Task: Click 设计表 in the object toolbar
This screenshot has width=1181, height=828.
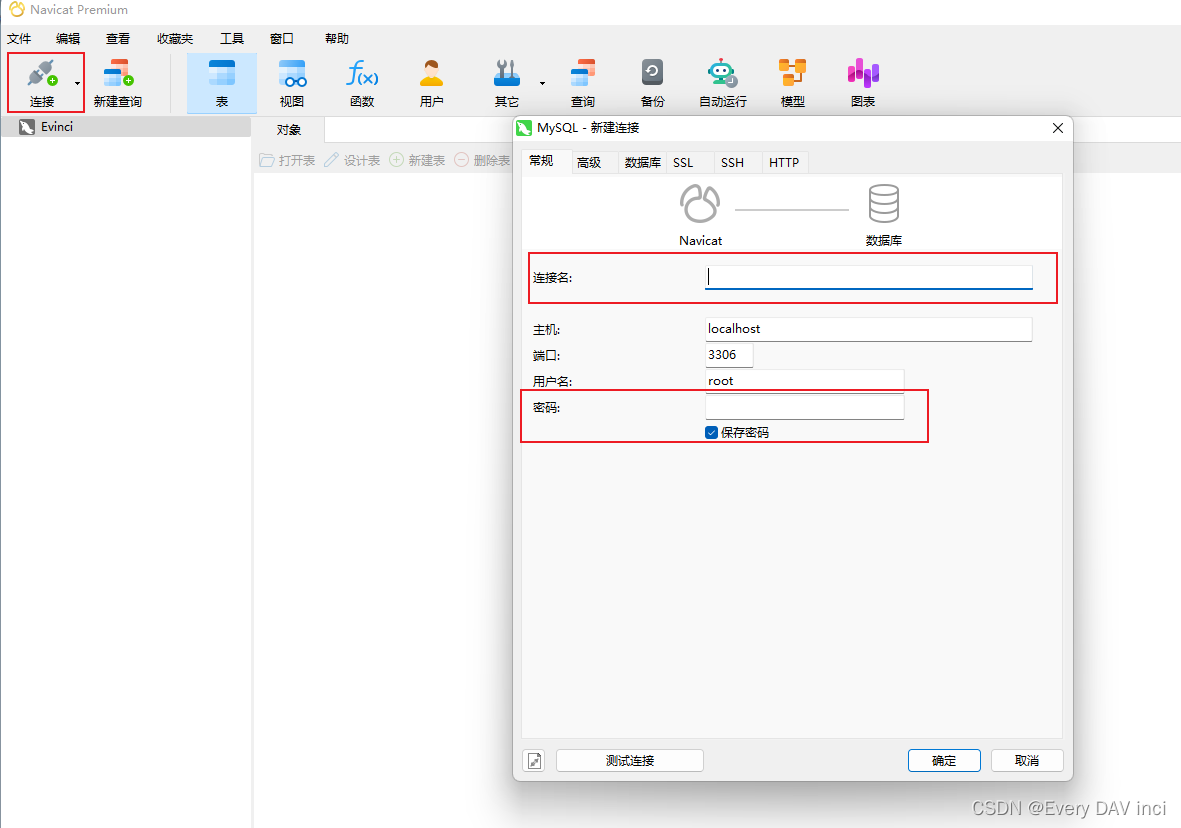Action: click(x=352, y=160)
